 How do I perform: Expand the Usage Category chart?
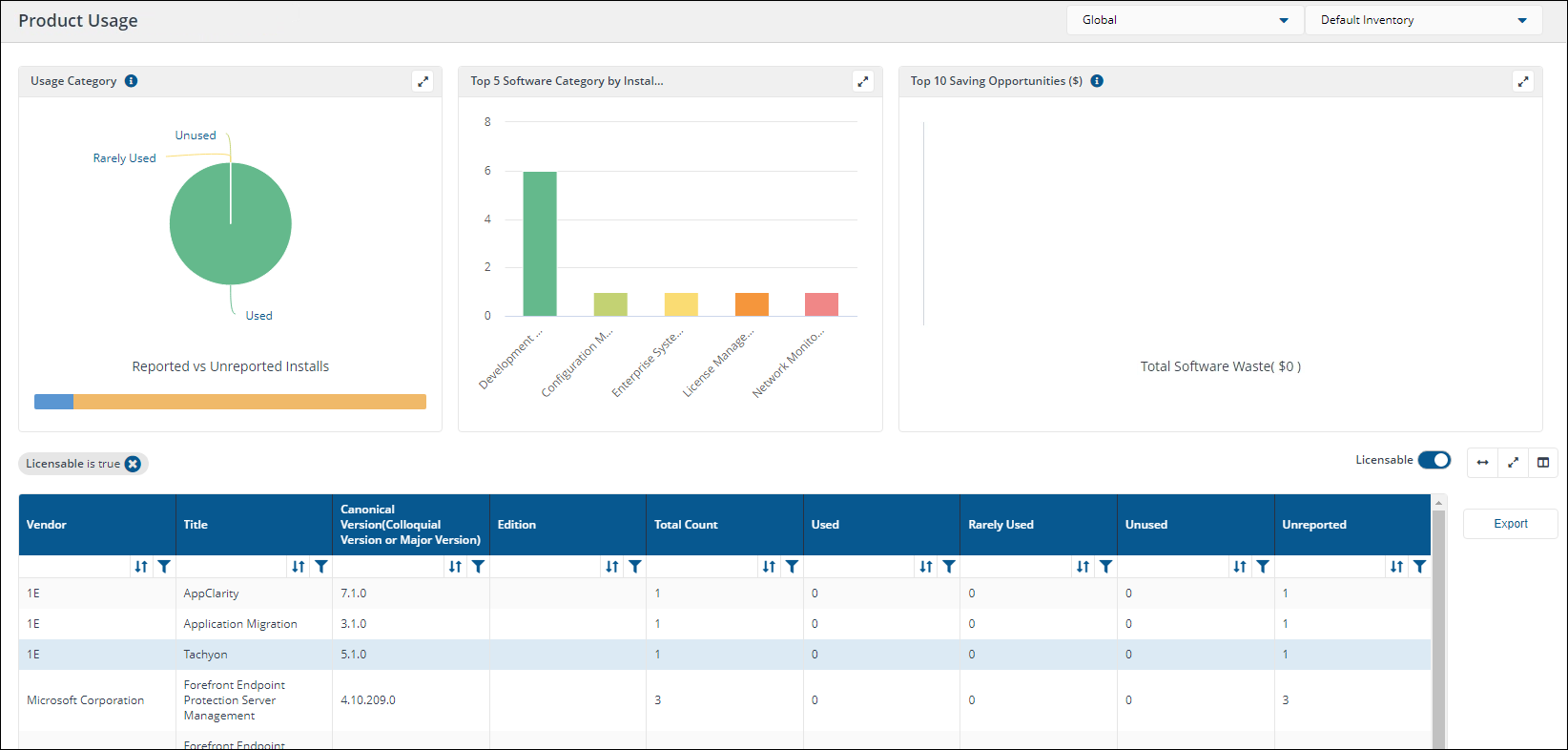[423, 81]
